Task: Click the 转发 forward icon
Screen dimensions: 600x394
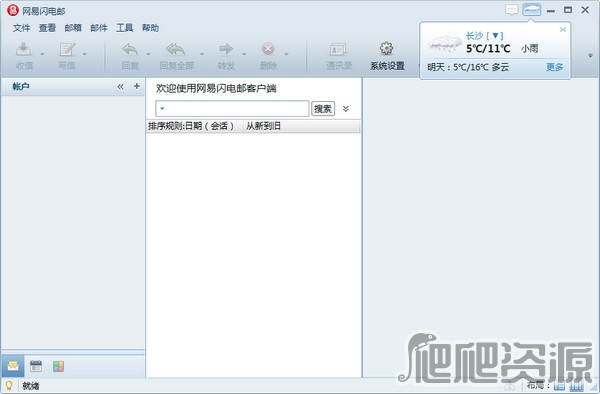Action: (226, 49)
